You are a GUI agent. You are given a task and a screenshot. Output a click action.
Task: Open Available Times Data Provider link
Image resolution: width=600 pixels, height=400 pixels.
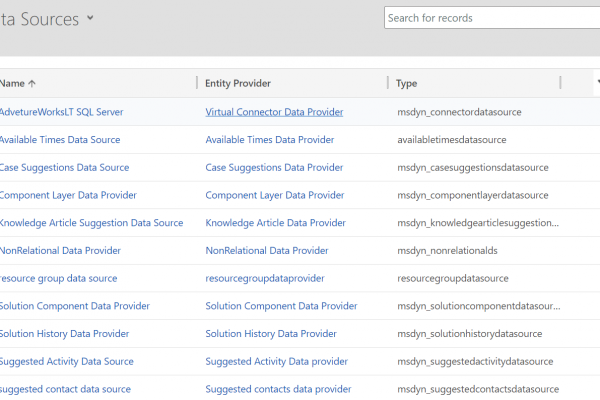[x=269, y=140]
